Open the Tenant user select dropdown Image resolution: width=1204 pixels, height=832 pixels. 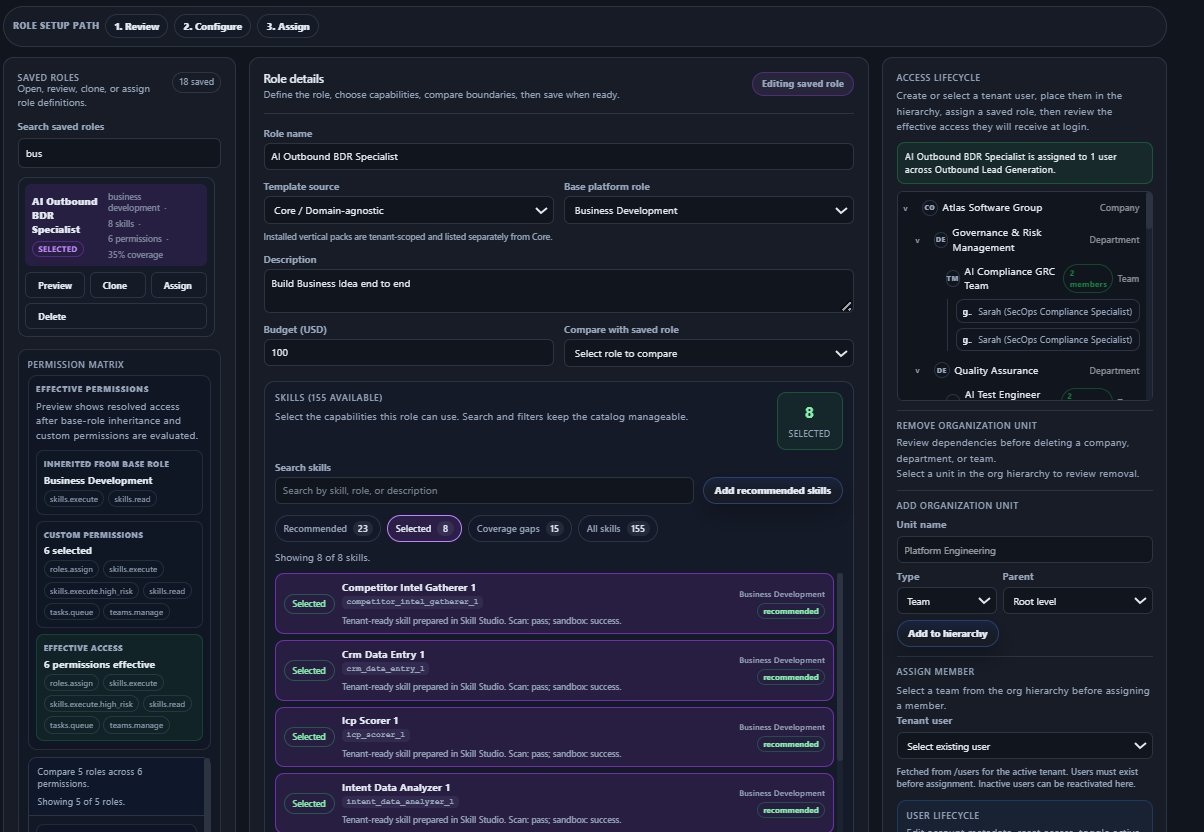pos(1025,746)
